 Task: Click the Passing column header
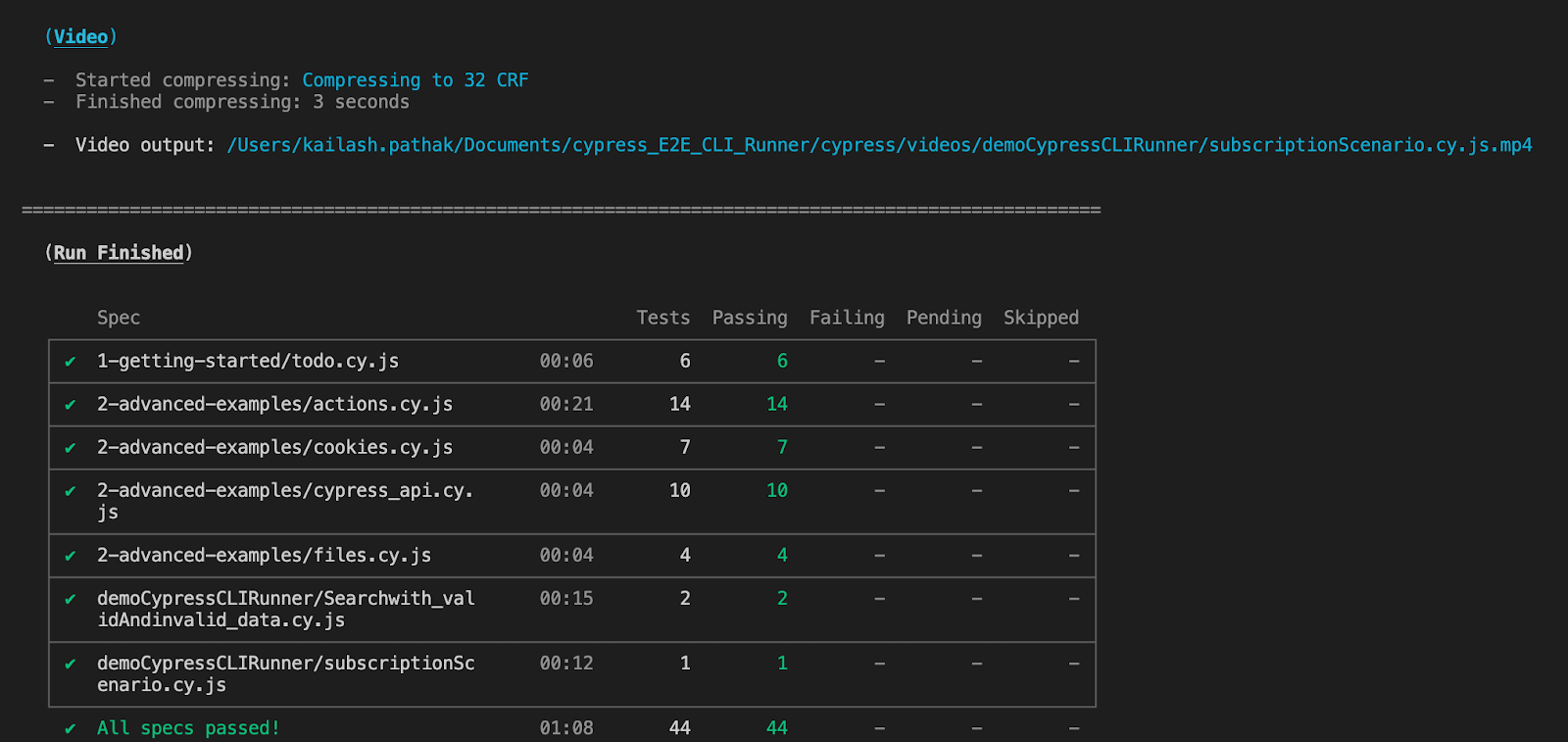pyautogui.click(x=750, y=318)
